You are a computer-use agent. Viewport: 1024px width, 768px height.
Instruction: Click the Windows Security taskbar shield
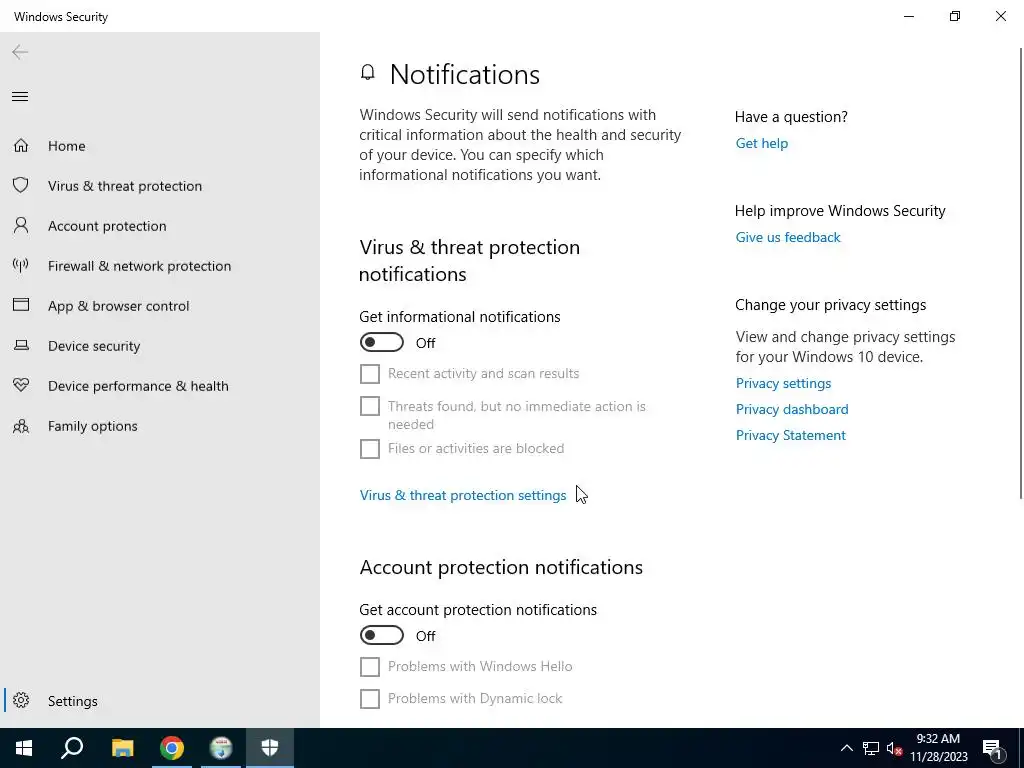pyautogui.click(x=270, y=748)
